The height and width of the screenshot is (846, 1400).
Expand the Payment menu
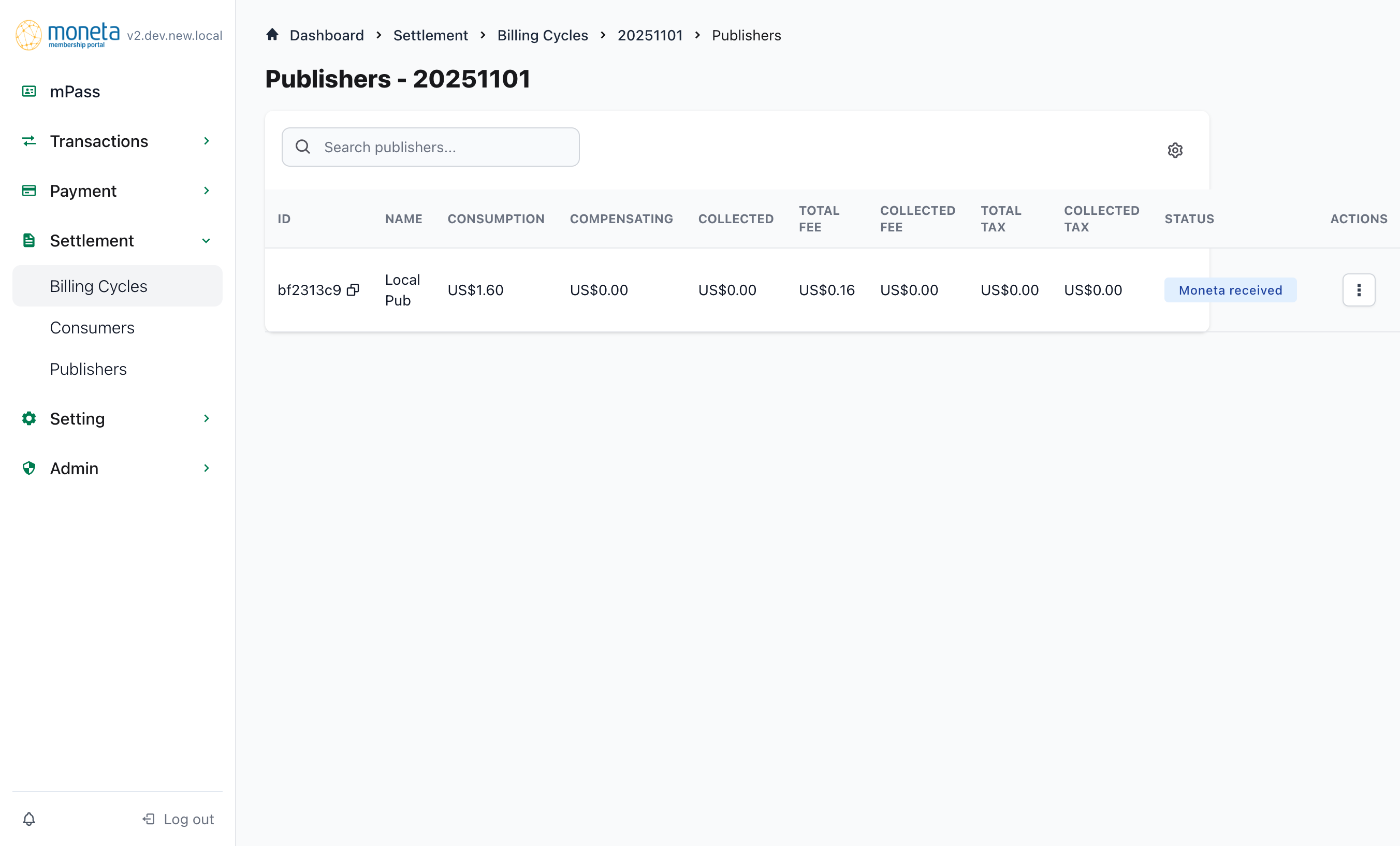coord(206,191)
